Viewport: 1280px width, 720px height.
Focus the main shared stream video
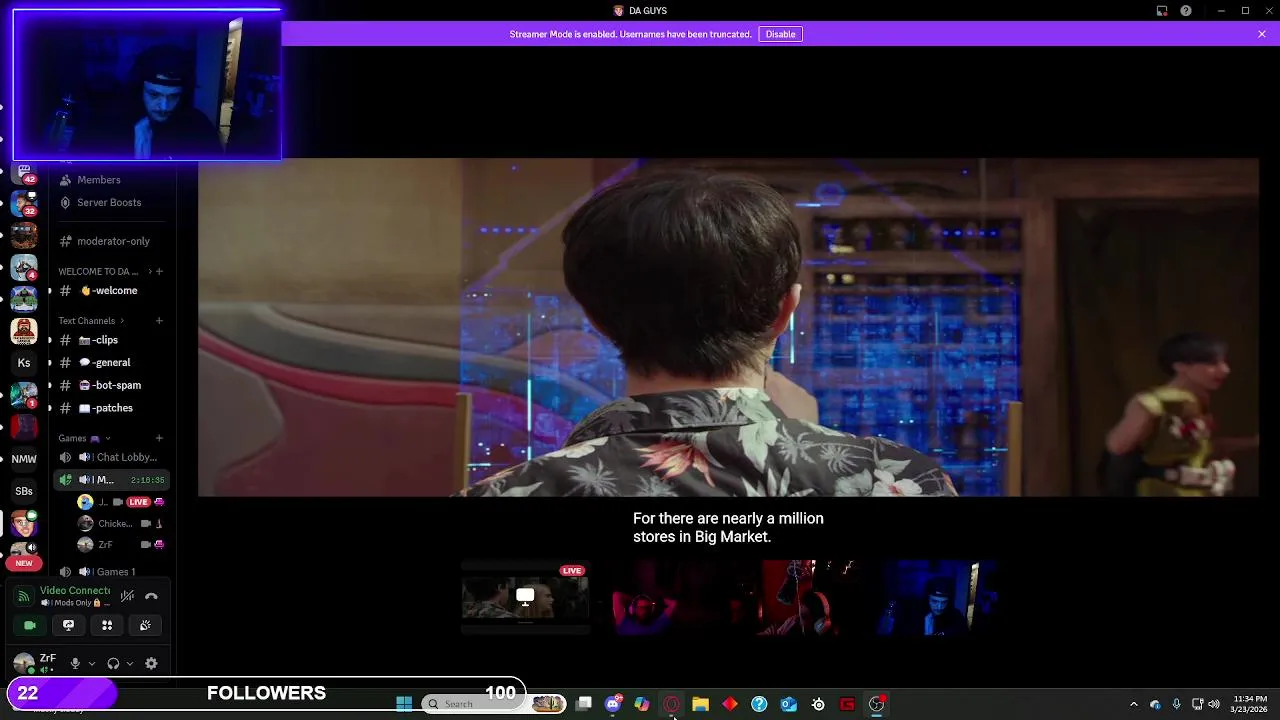728,327
